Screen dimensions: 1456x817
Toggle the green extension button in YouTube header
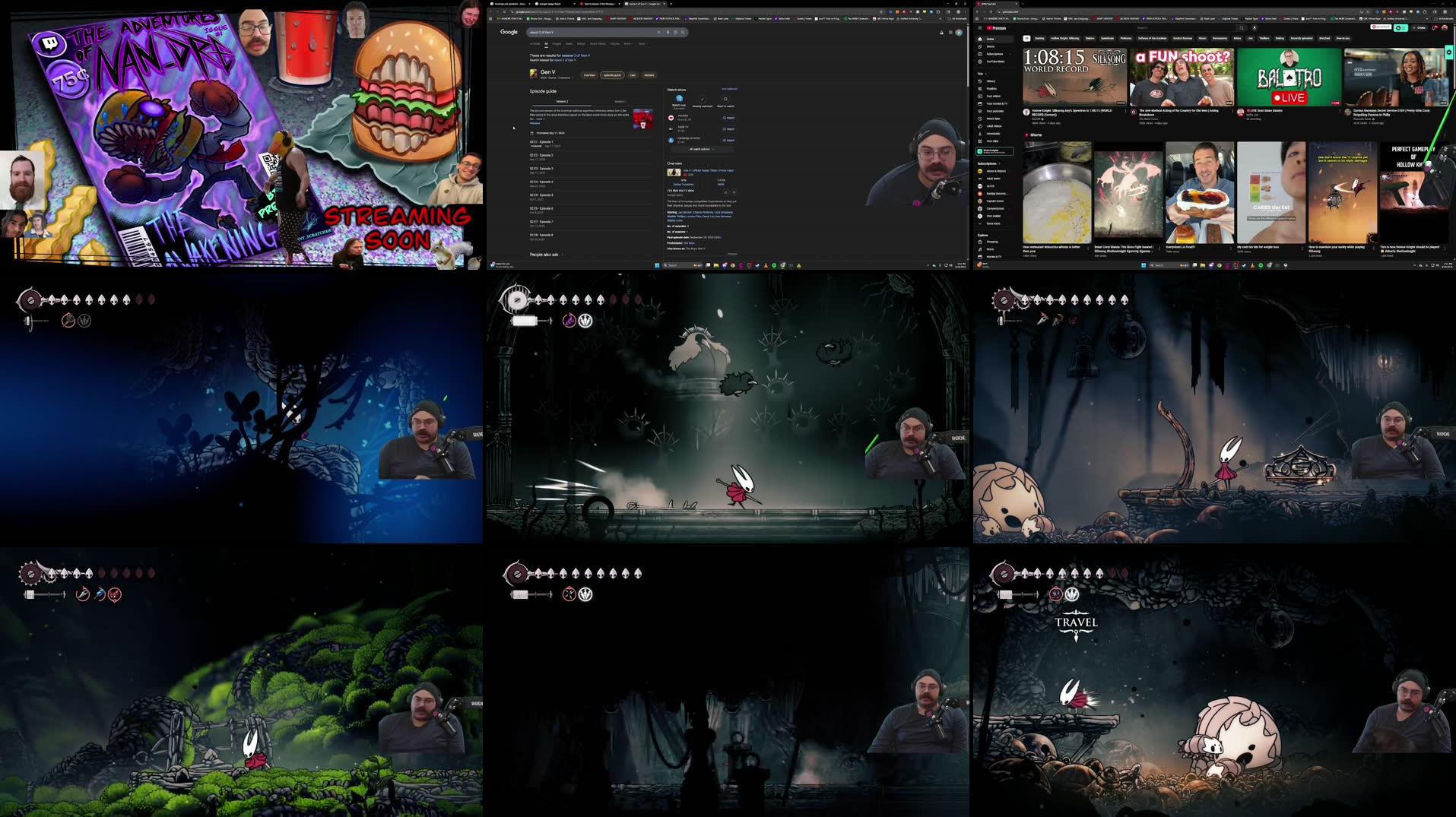[1400, 27]
